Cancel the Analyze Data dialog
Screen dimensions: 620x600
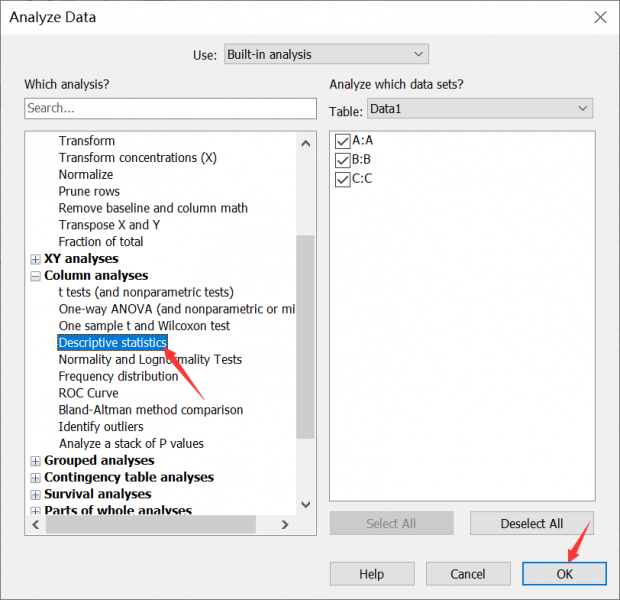(468, 574)
